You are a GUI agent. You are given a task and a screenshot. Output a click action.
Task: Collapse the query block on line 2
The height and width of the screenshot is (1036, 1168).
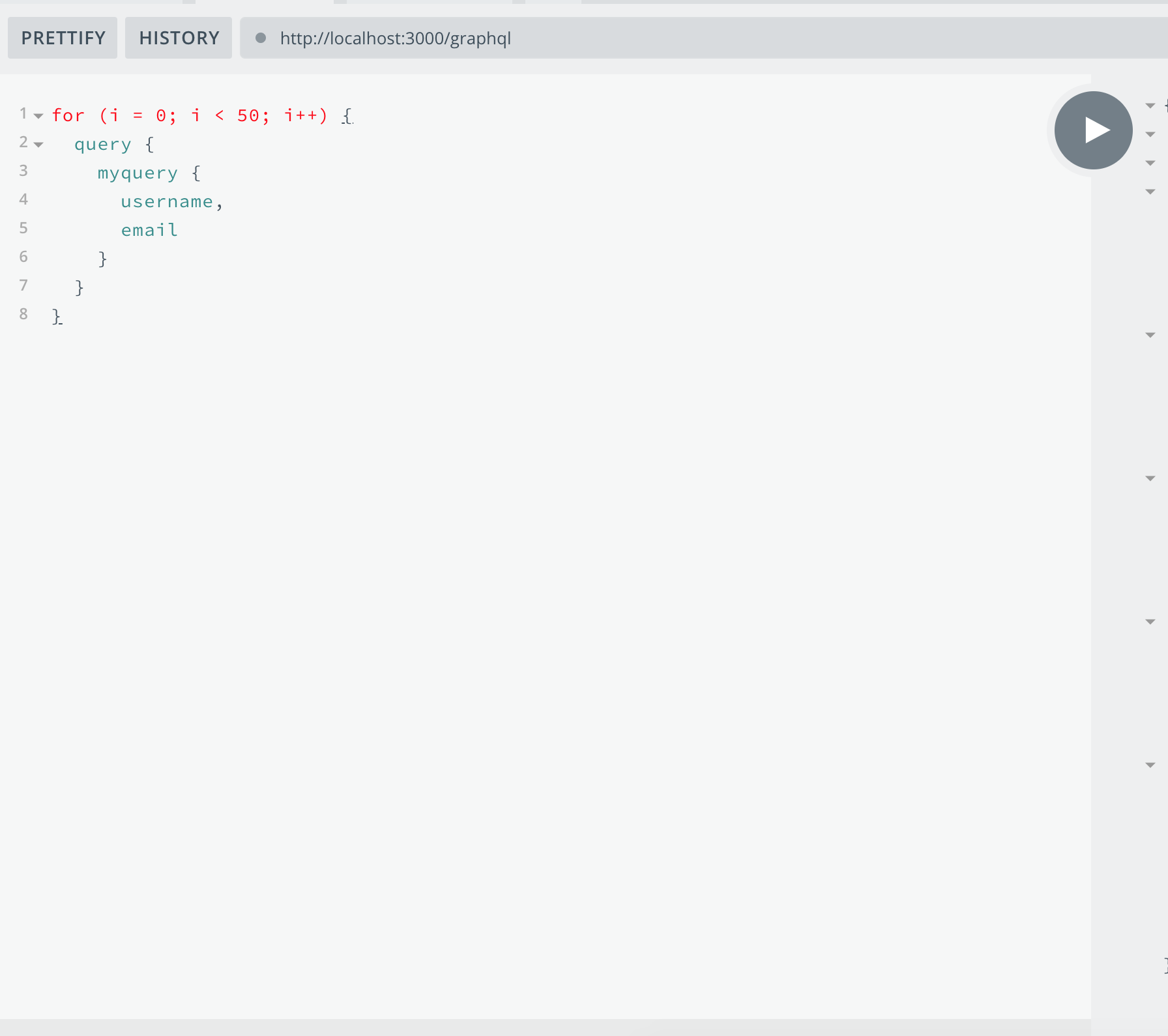39,144
